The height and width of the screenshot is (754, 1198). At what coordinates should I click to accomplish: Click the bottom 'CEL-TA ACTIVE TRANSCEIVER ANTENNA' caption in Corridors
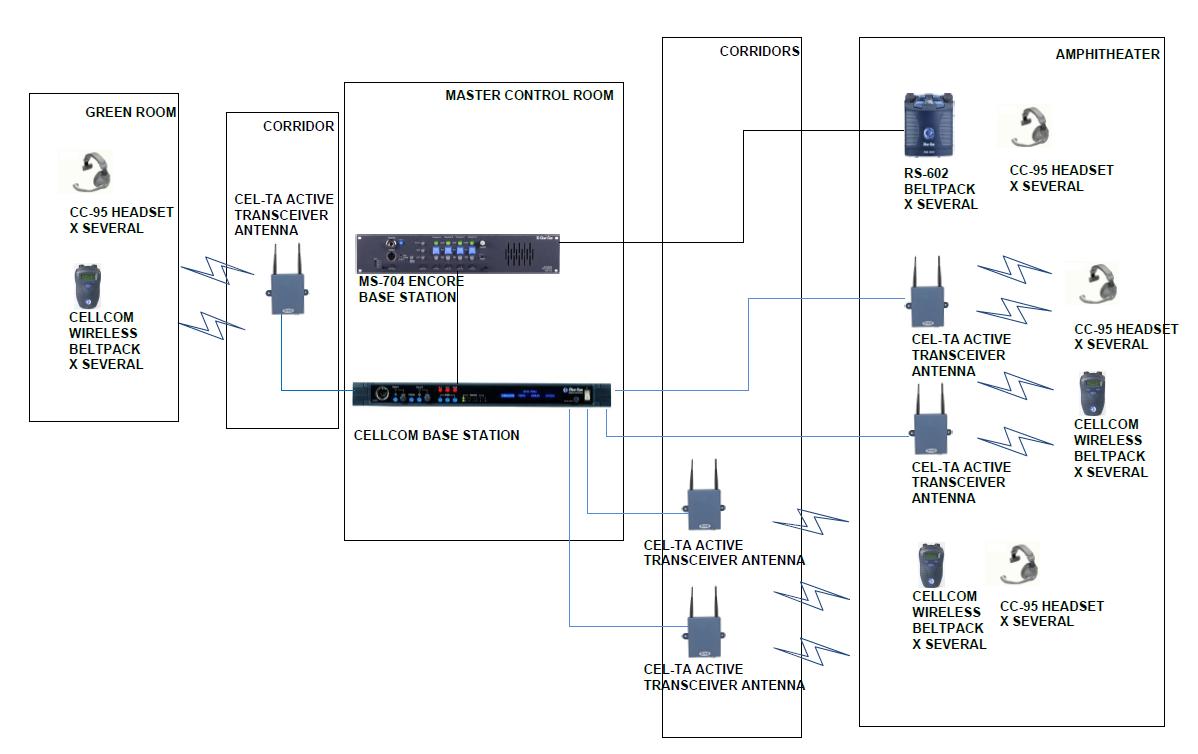tap(724, 677)
